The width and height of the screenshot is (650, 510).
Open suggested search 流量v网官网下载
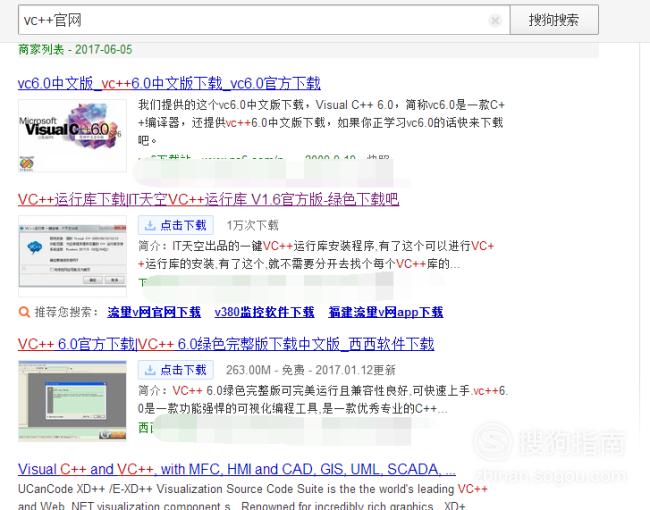click(154, 312)
